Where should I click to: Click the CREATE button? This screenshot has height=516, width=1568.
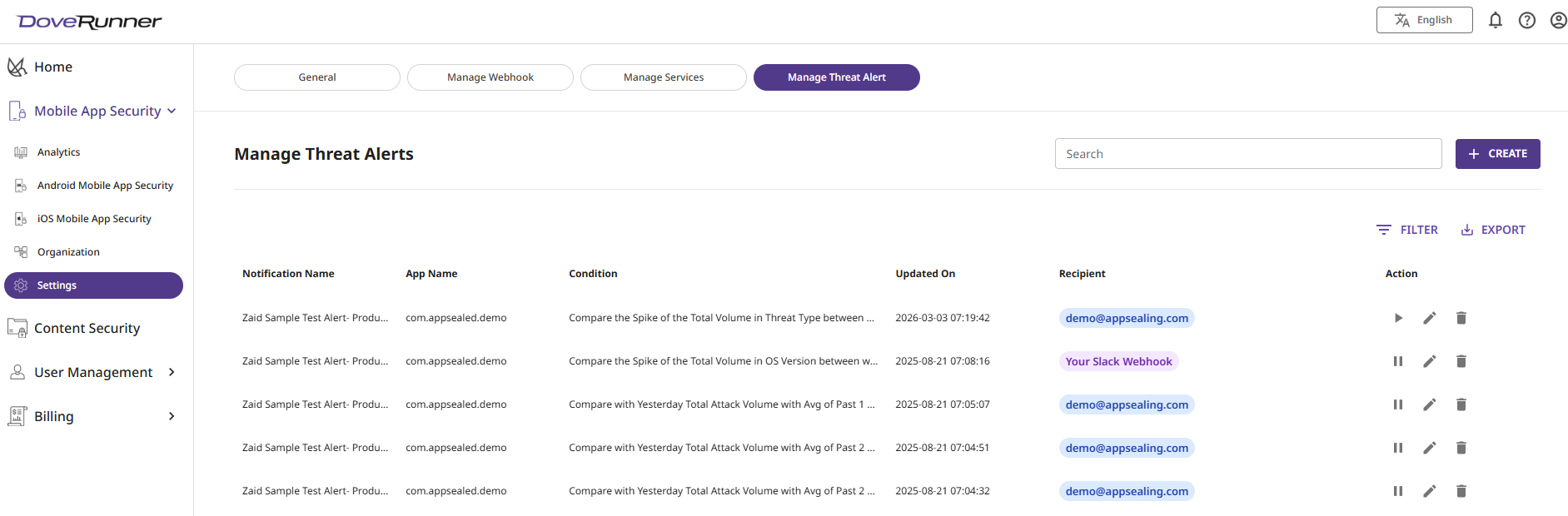(x=1497, y=154)
